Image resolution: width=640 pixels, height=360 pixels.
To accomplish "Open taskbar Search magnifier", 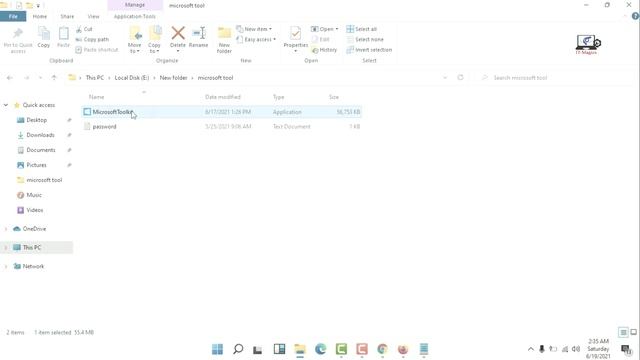I will pos(238,349).
